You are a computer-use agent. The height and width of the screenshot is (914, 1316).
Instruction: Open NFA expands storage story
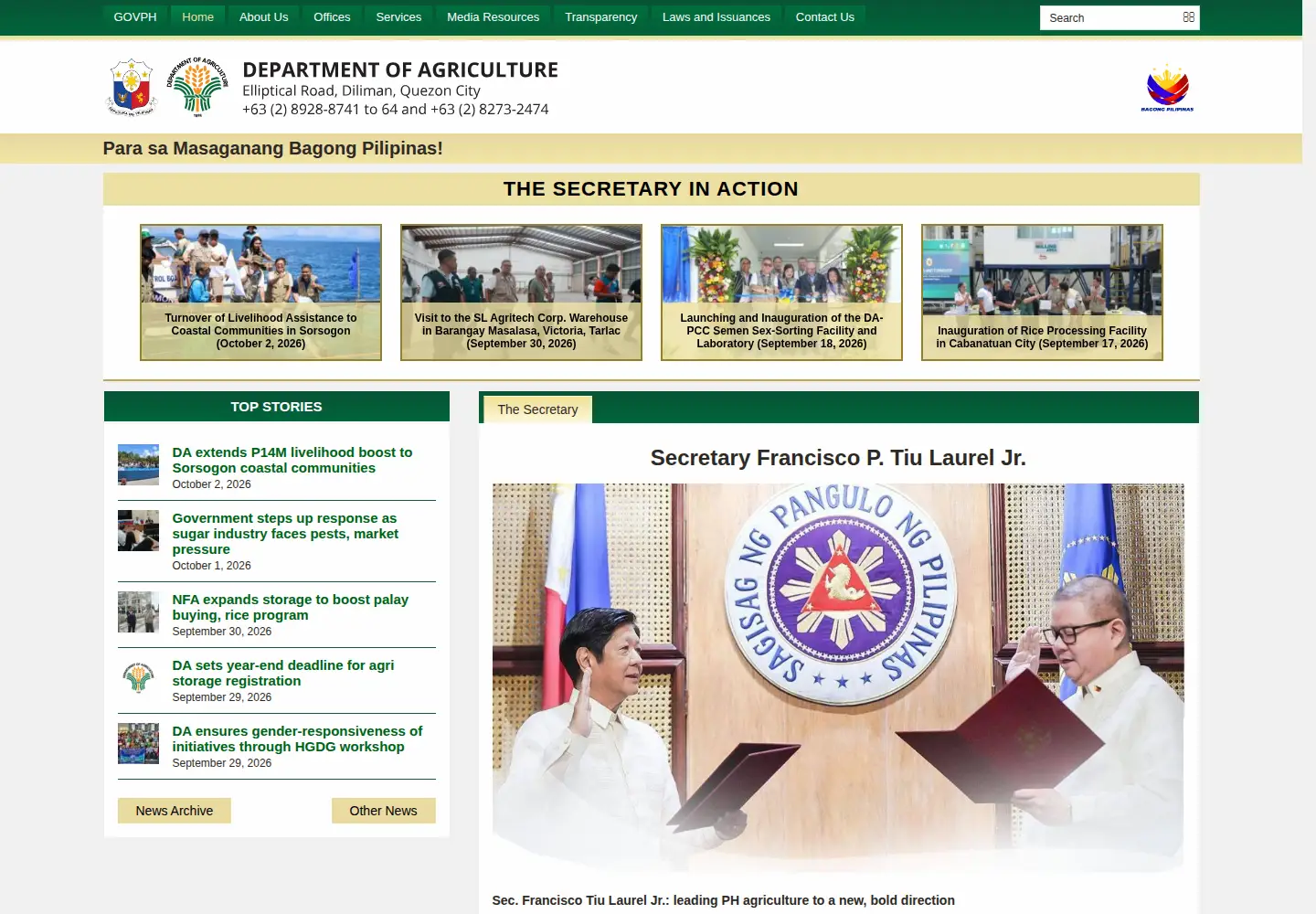[x=290, y=607]
